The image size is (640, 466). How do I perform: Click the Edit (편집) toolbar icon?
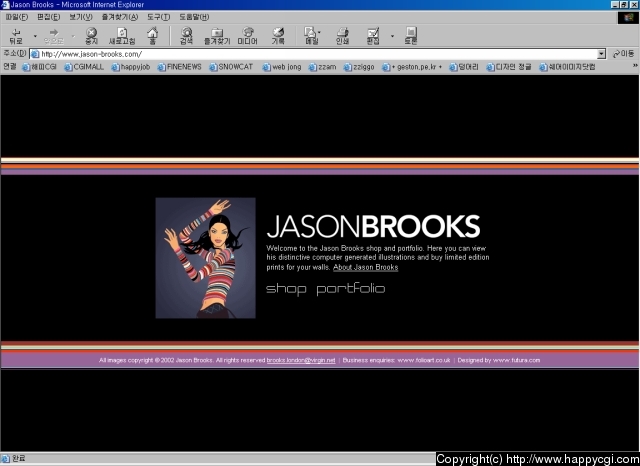pyautogui.click(x=373, y=36)
